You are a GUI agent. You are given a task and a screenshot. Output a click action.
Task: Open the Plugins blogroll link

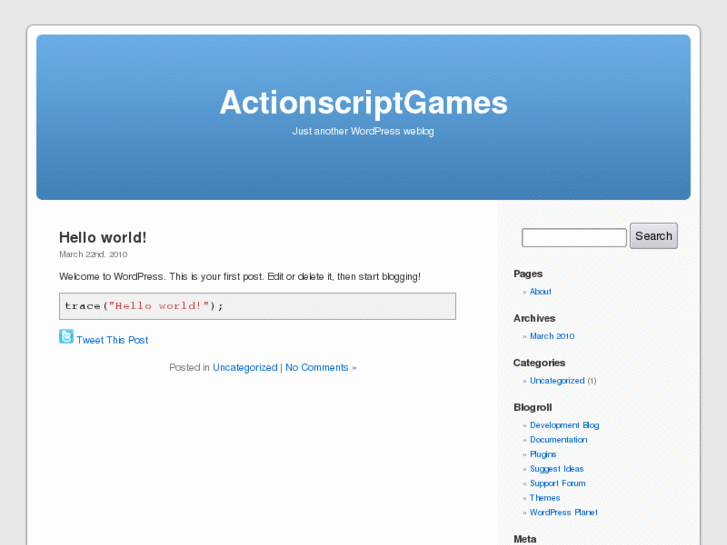pos(543,454)
